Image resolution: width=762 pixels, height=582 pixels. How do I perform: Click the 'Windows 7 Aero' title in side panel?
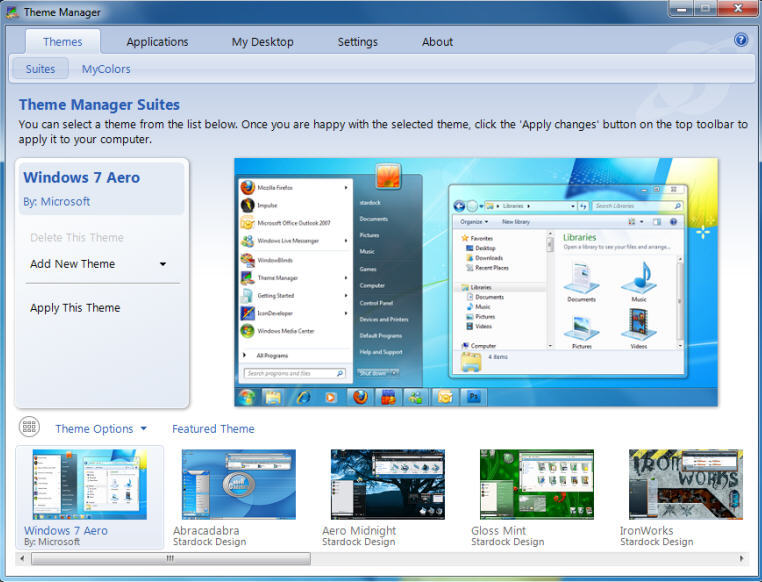82,177
